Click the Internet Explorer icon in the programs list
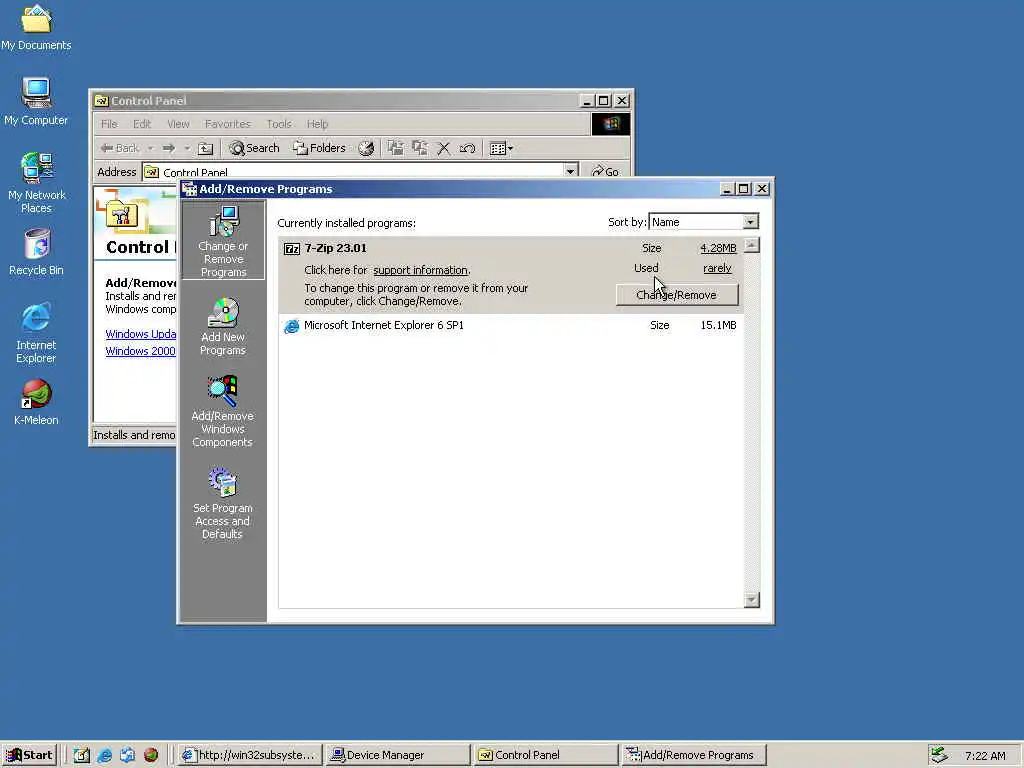 291,326
